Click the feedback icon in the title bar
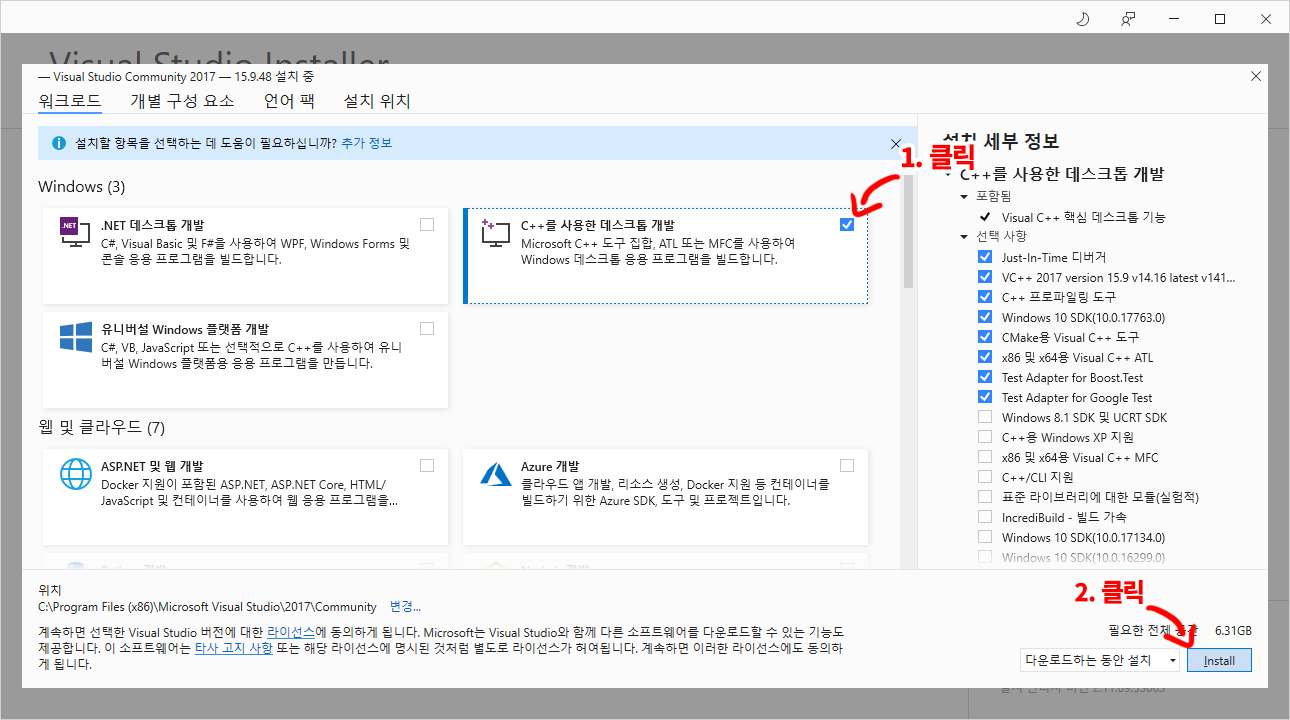This screenshot has width=1290, height=720. point(1128,19)
